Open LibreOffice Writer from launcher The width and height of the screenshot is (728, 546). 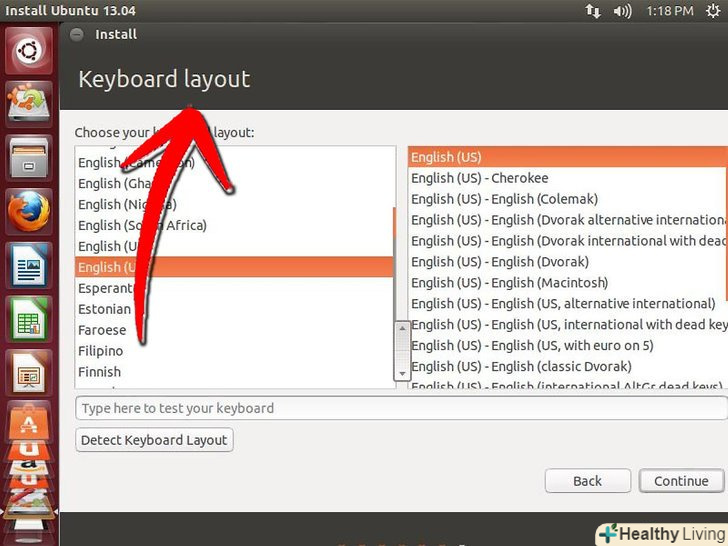(29, 265)
